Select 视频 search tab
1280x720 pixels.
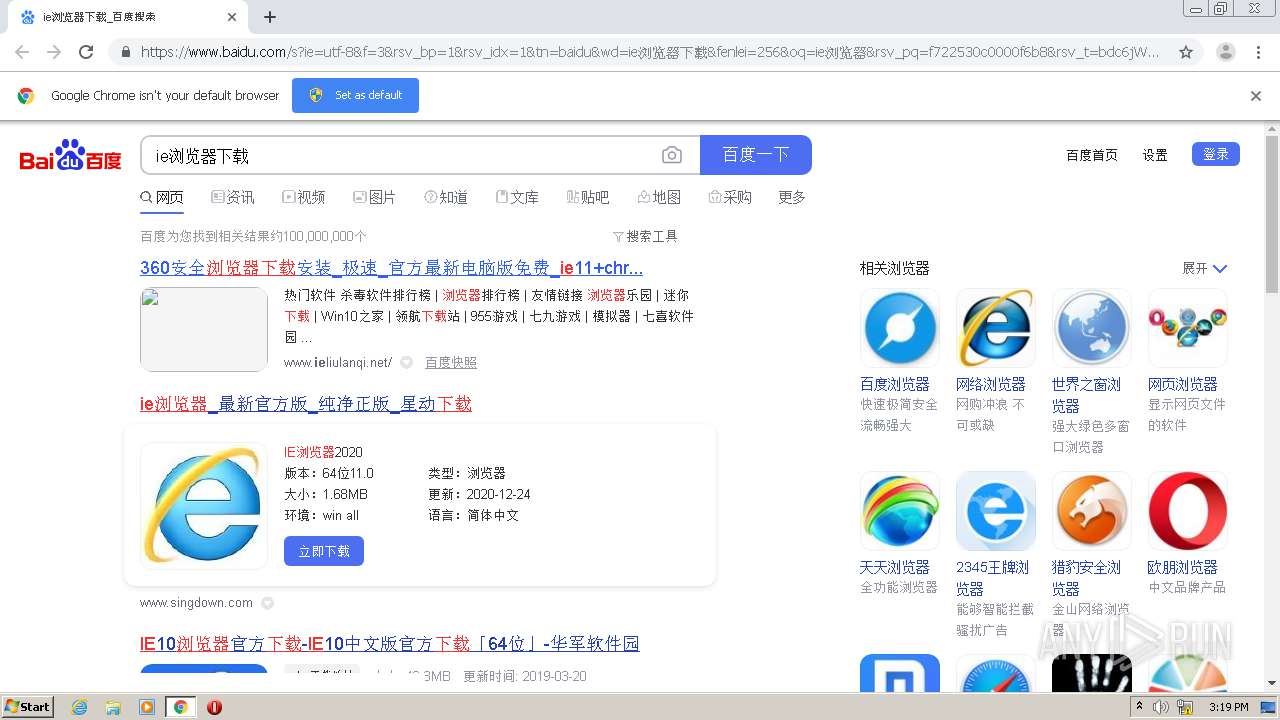tap(304, 198)
